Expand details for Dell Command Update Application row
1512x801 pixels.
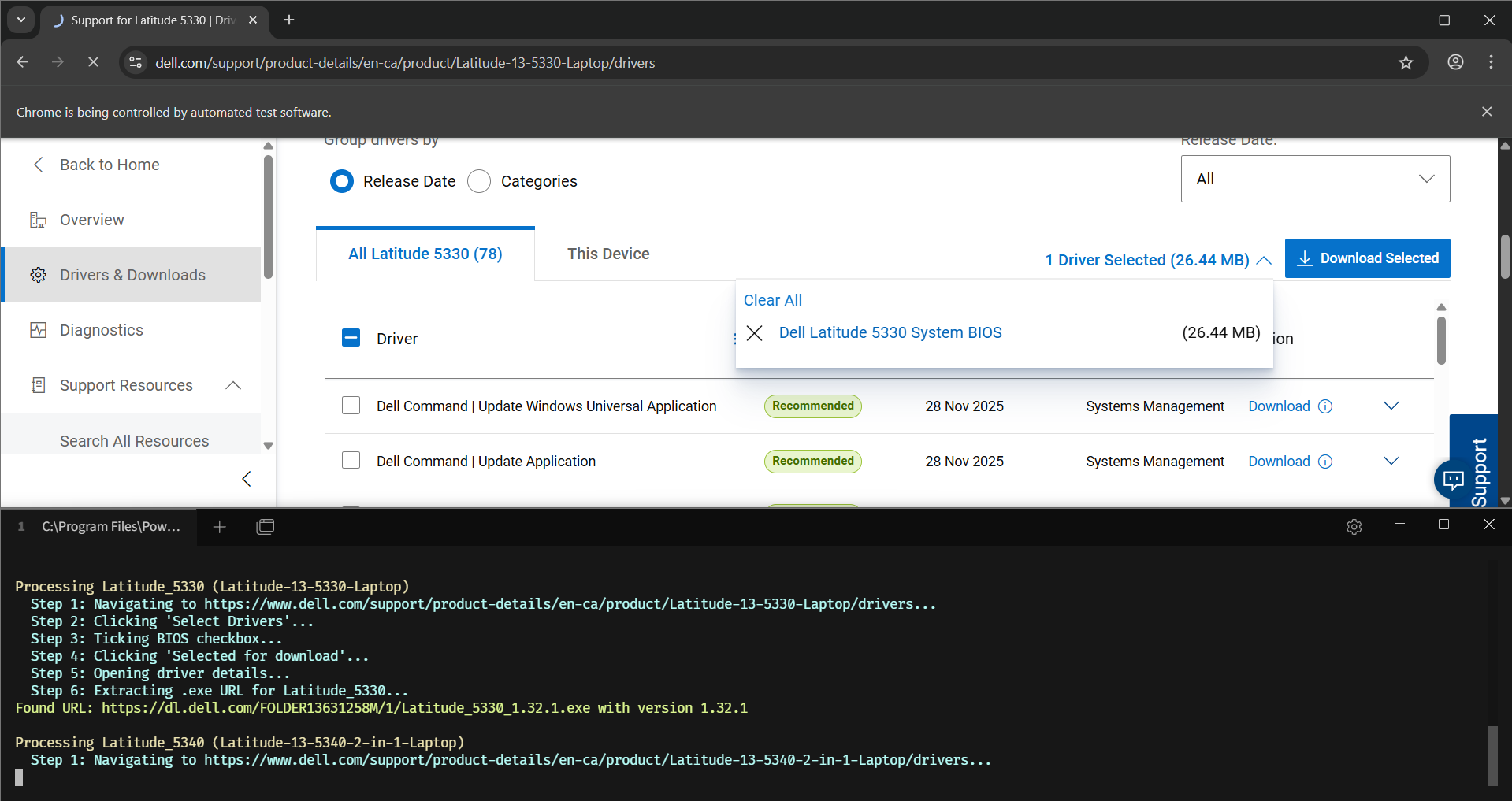(1391, 461)
